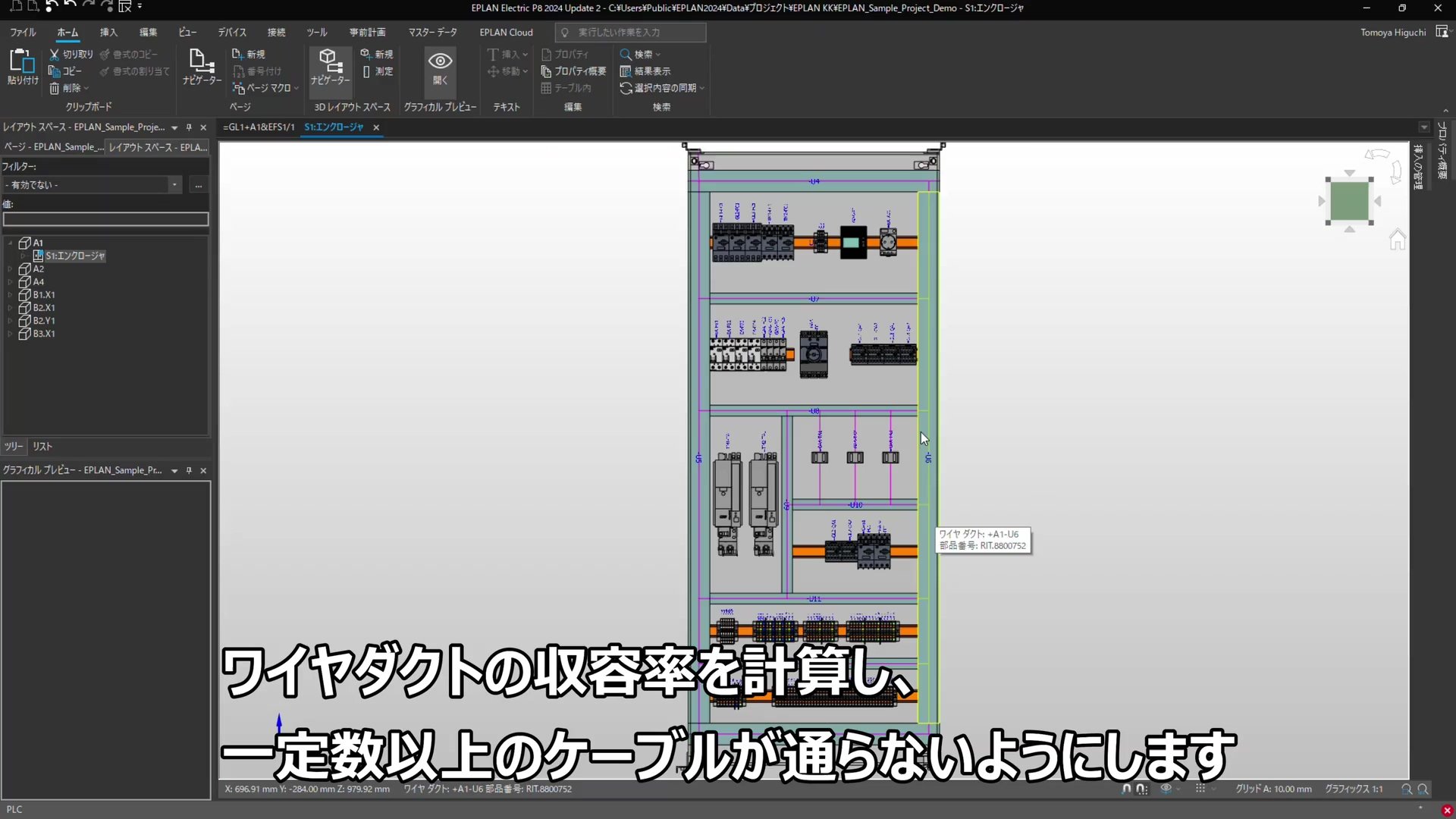The height and width of the screenshot is (819, 1456).
Task: Select the ビュー ribbon tab
Action: click(x=187, y=33)
